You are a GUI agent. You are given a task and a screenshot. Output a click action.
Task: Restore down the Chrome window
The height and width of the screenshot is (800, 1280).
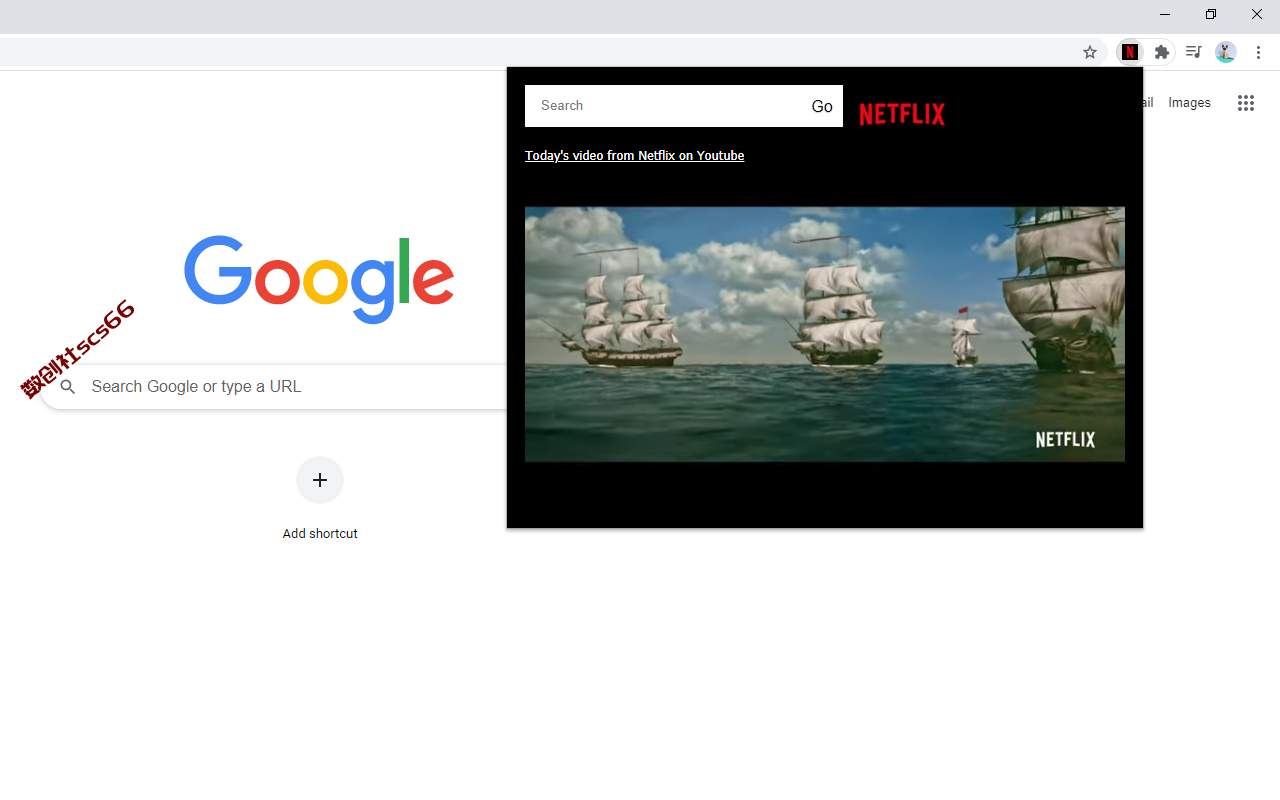(1211, 14)
